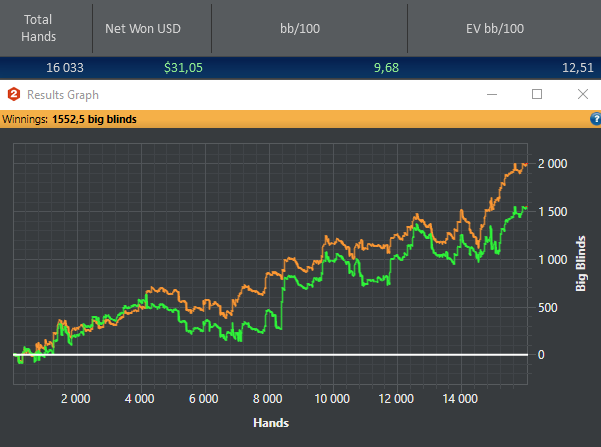Maximize the Results Graph window
The image size is (601, 447).
point(537,94)
